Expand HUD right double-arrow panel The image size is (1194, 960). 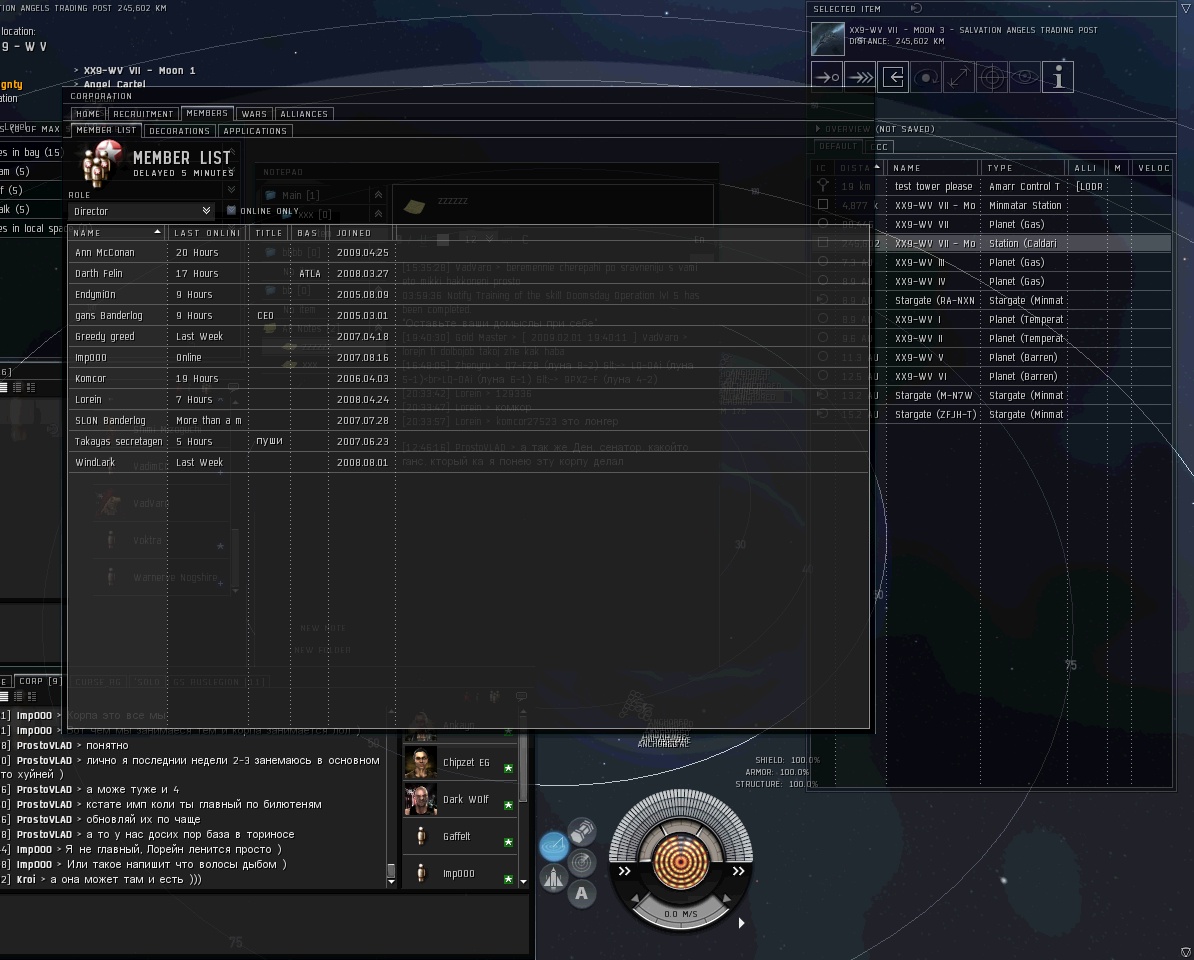738,871
